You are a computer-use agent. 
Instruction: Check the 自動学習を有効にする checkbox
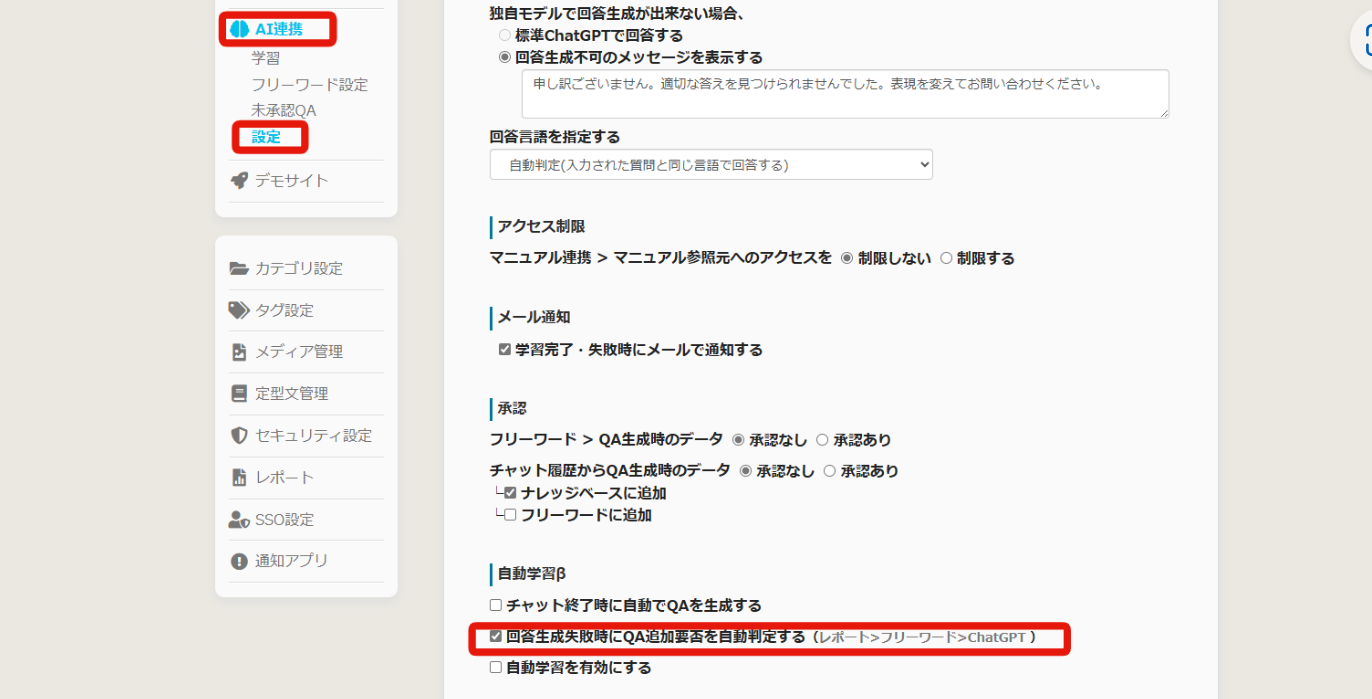(x=496, y=667)
